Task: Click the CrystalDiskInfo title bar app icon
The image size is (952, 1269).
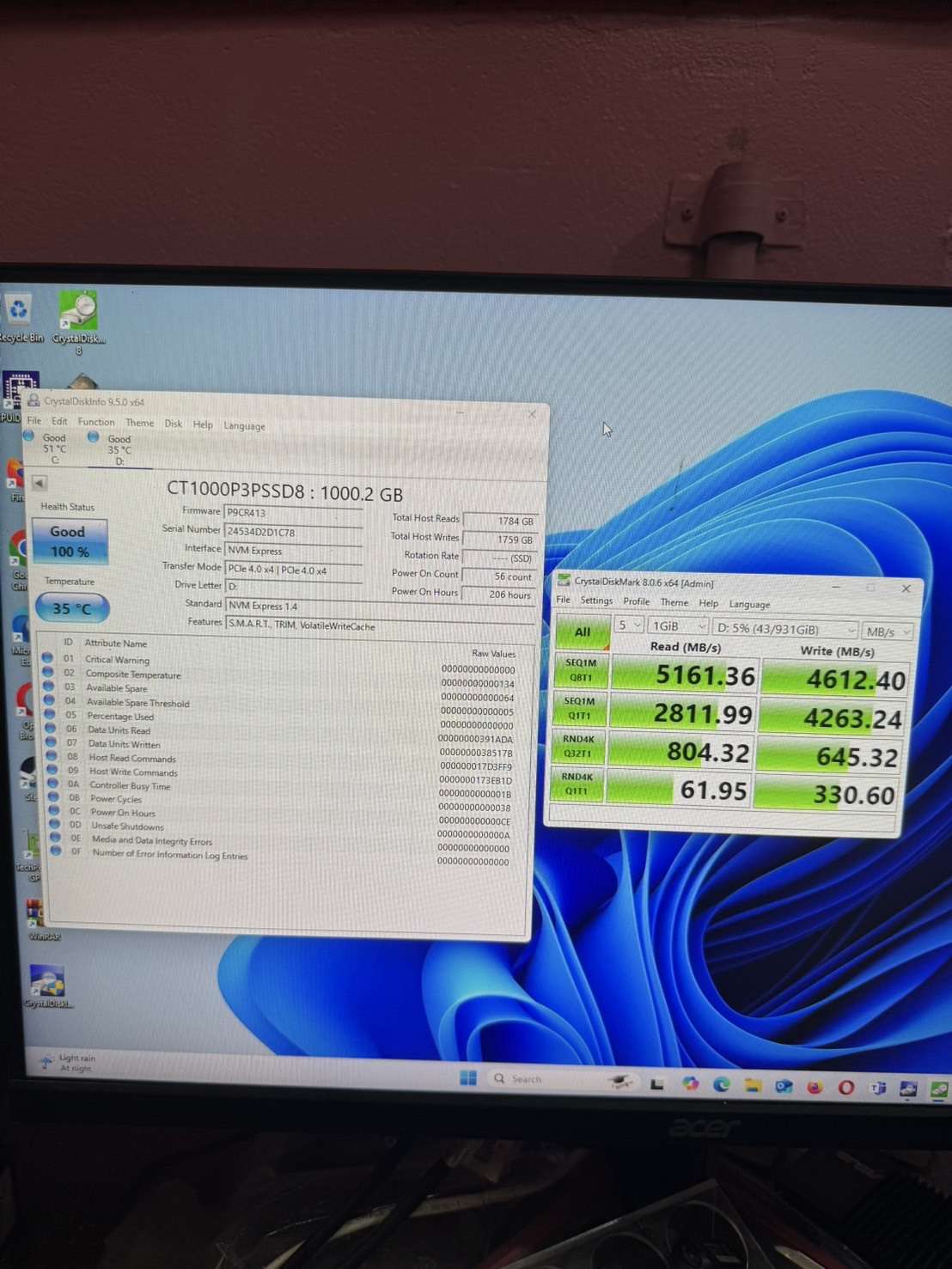Action: [34, 400]
